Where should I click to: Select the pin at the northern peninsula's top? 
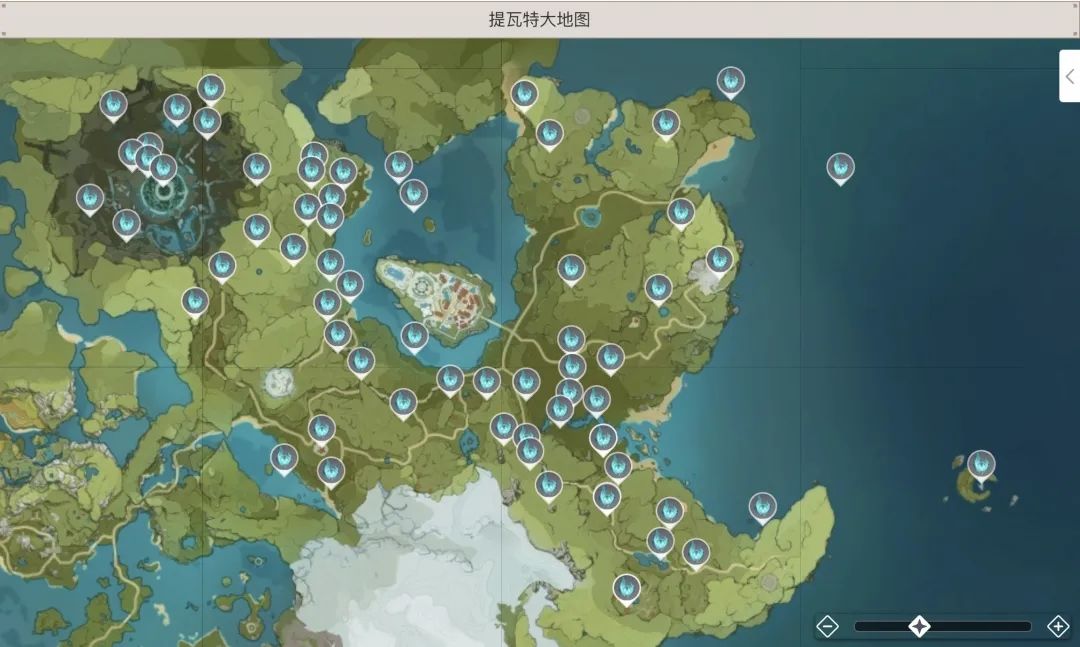524,95
